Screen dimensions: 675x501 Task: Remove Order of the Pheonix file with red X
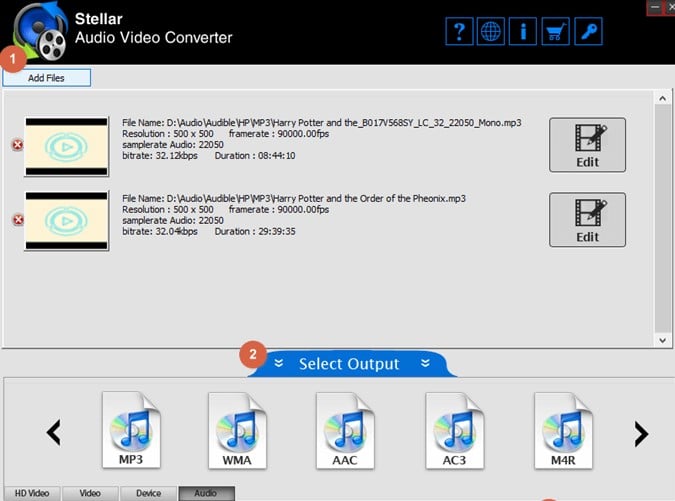coord(18,220)
